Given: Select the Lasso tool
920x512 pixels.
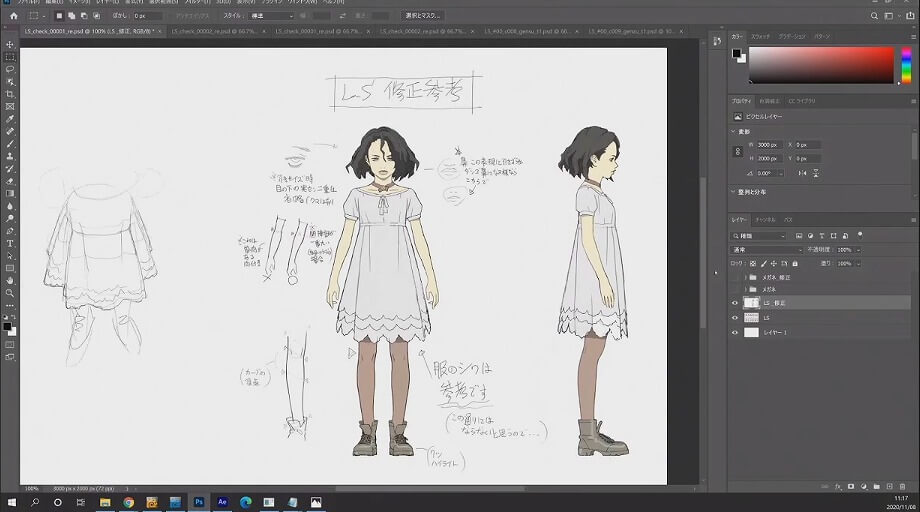Looking at the screenshot, I should (10, 69).
